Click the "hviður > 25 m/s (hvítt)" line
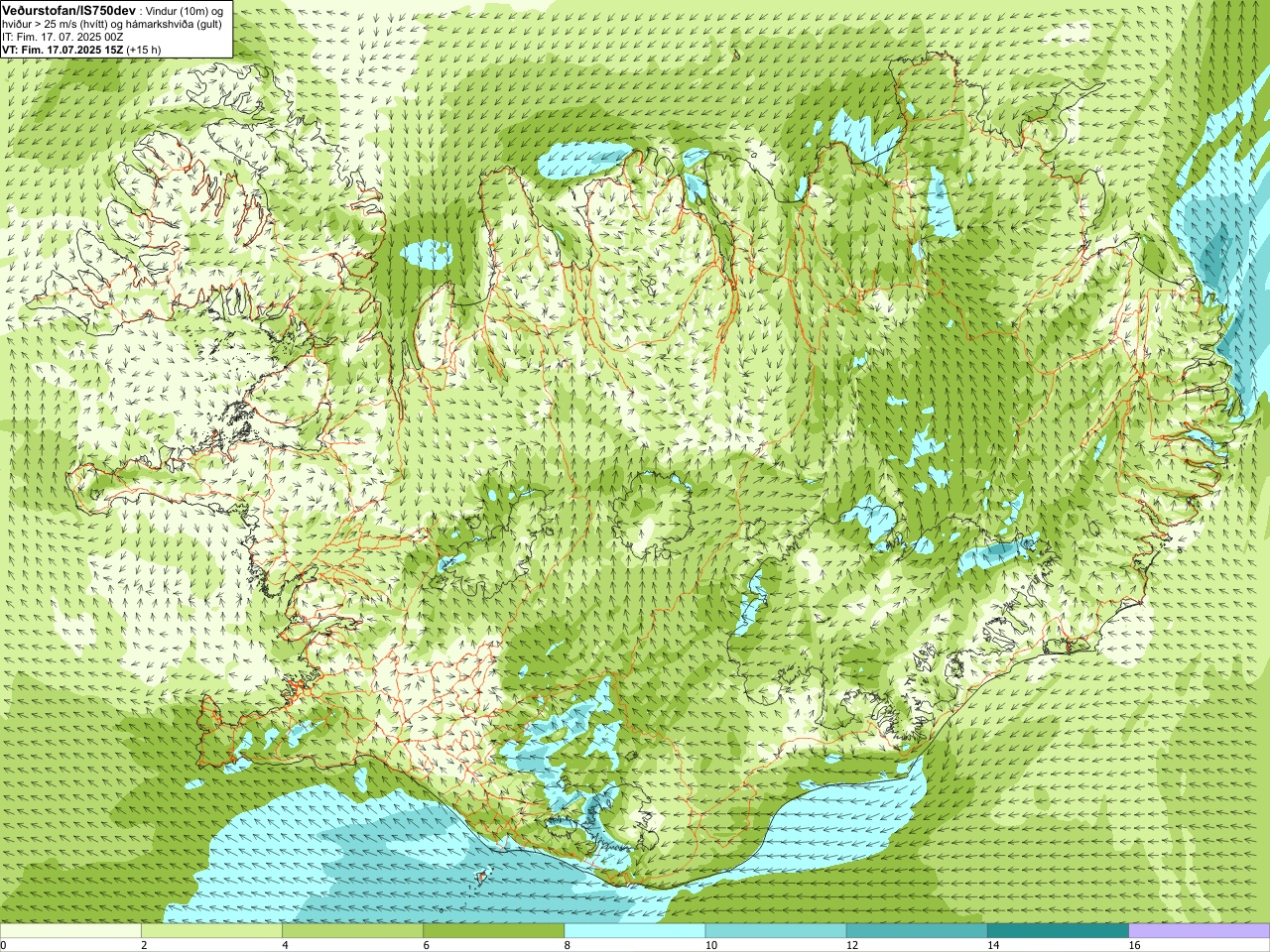This screenshot has width=1270, height=952. pyautogui.click(x=112, y=24)
